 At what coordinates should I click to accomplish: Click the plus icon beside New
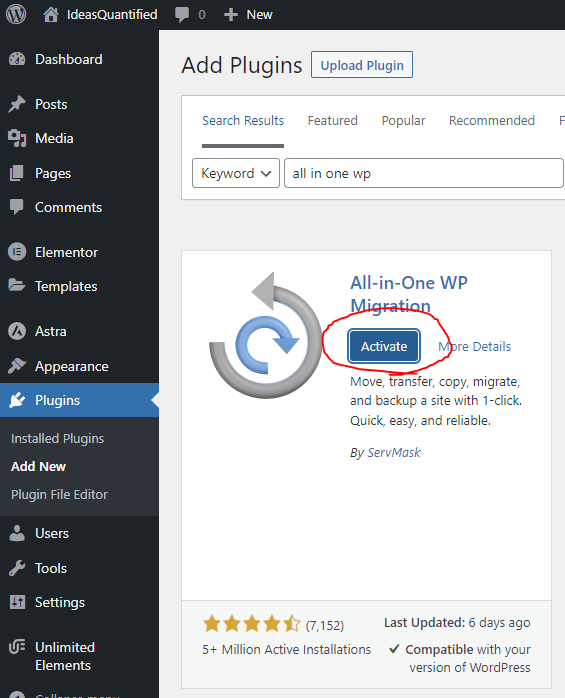(x=231, y=15)
